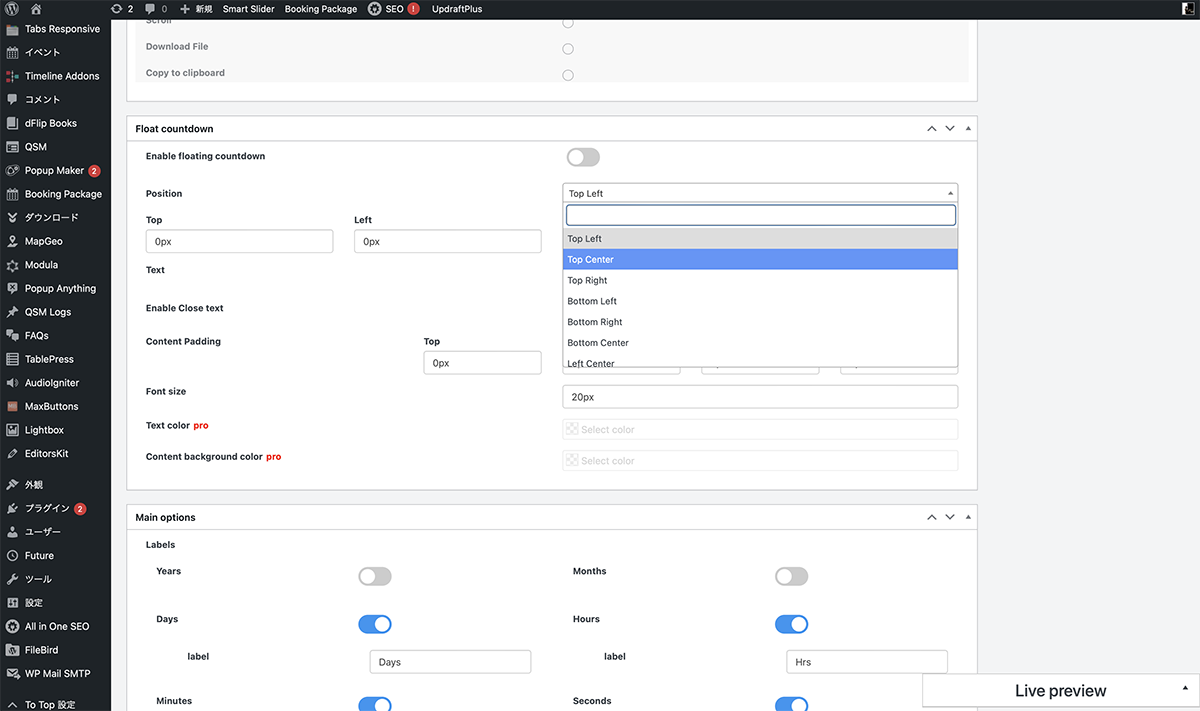Click the MapGeo pin icon in sidebar
This screenshot has height=711, width=1200.
[12, 241]
